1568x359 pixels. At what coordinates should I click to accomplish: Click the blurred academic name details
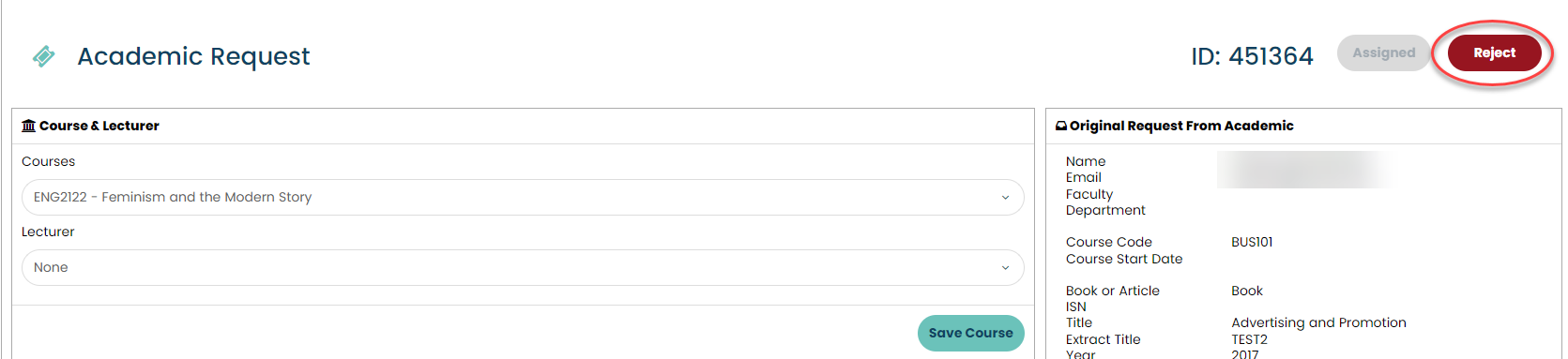point(1304,170)
